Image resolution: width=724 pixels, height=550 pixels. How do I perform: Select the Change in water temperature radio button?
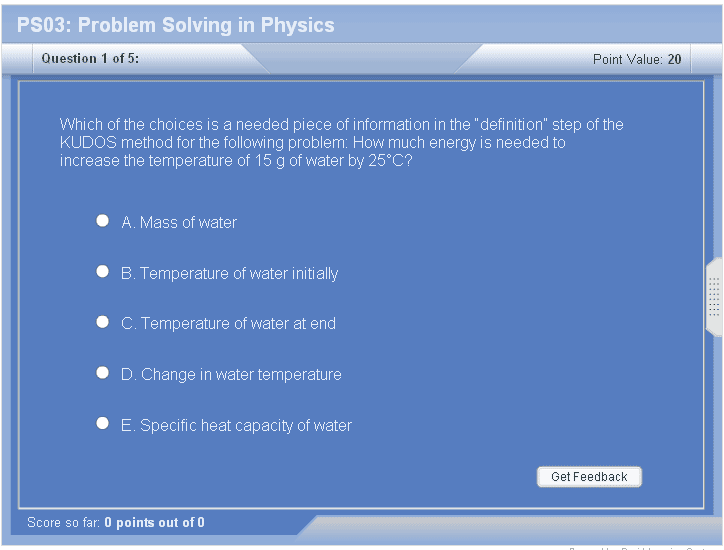[102, 373]
